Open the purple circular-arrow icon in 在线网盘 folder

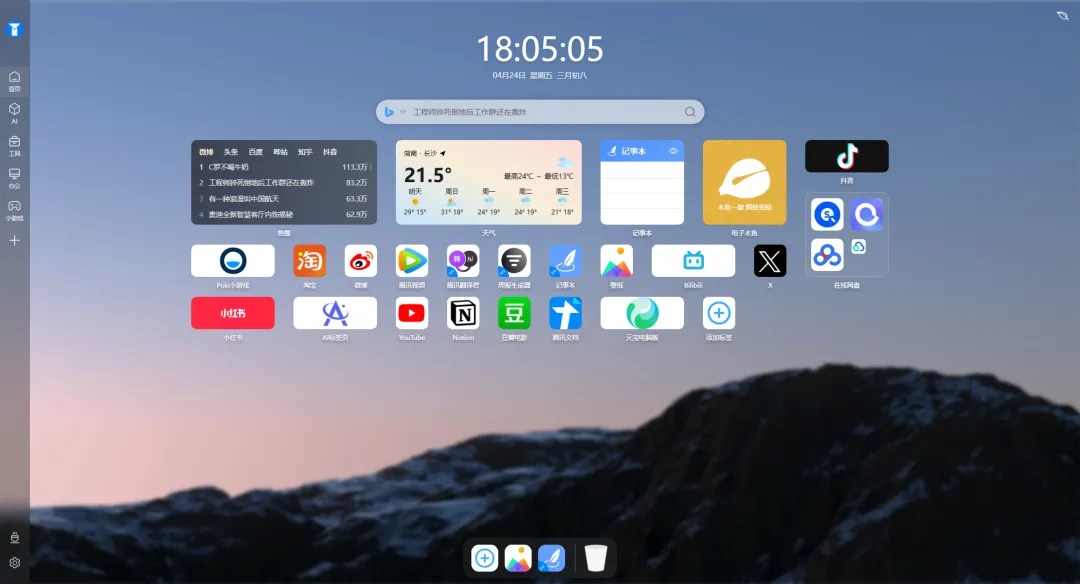point(866,215)
